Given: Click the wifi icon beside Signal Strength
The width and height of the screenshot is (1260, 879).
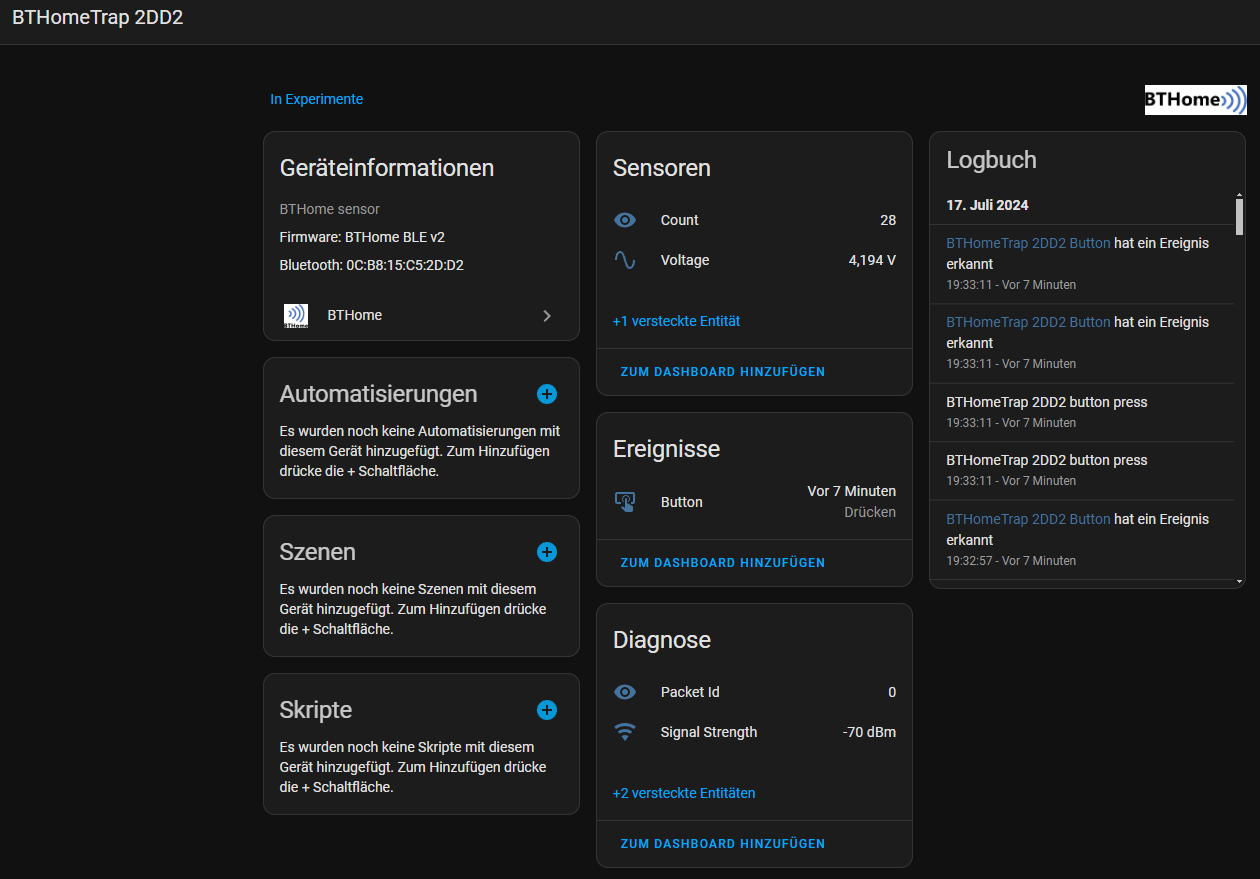Looking at the screenshot, I should tap(625, 732).
